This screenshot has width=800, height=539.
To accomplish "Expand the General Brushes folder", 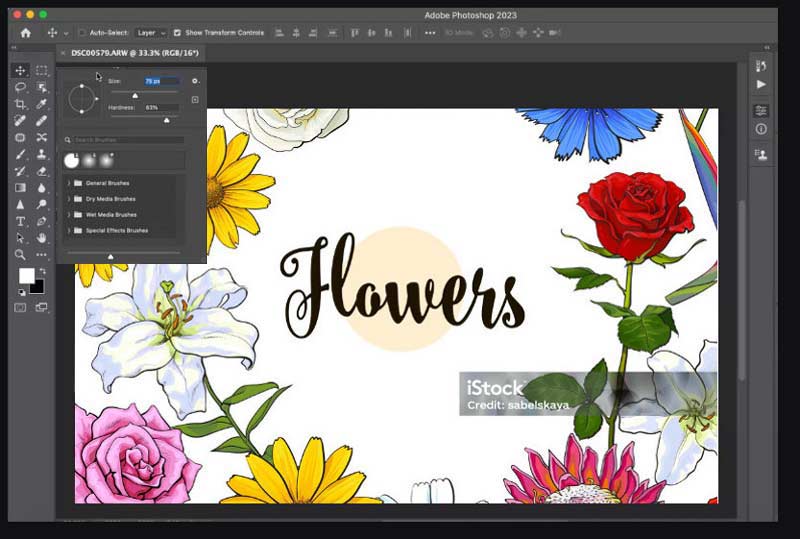I will [68, 183].
